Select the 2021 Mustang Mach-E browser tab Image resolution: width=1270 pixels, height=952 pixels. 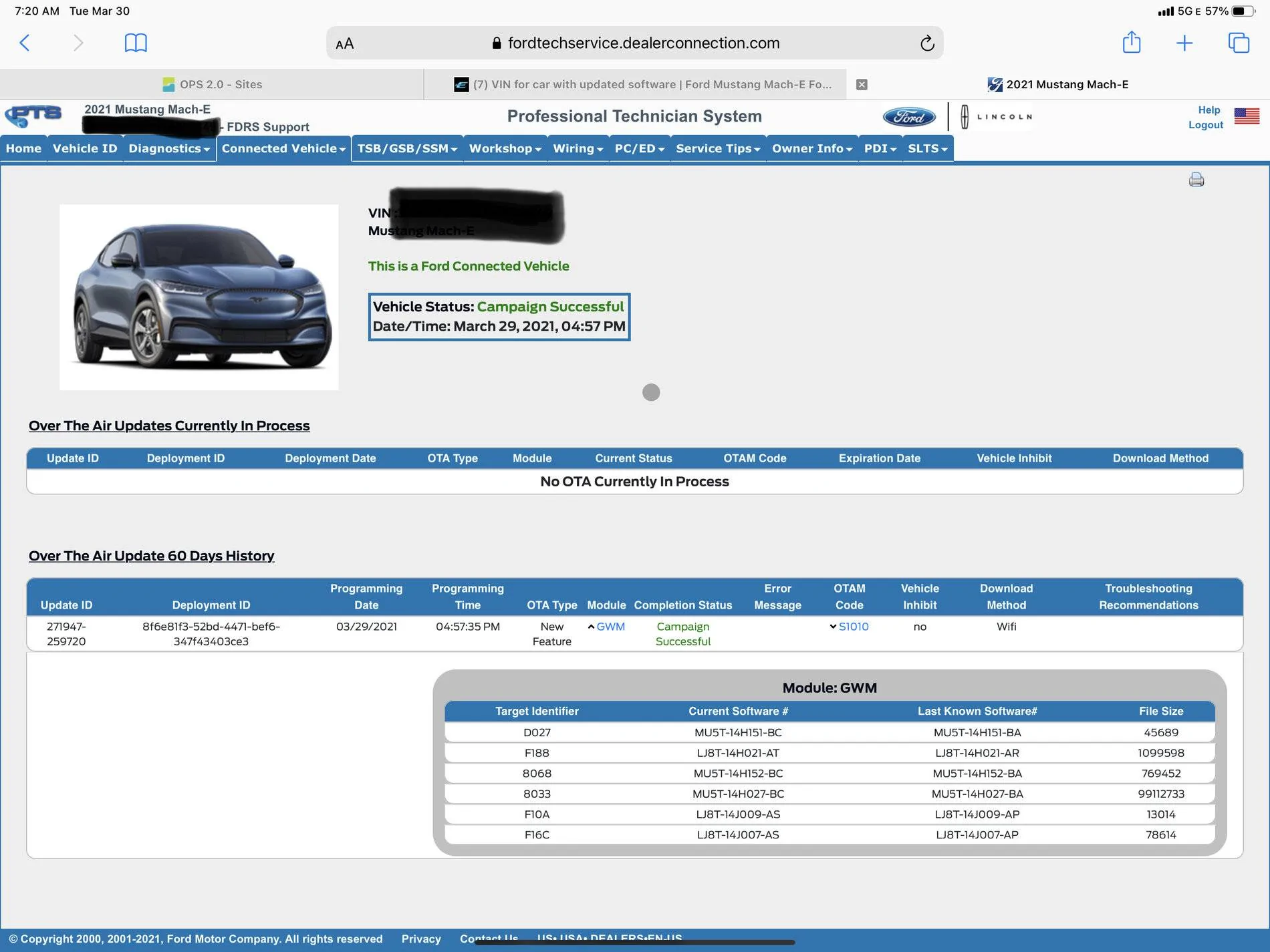tap(1058, 84)
